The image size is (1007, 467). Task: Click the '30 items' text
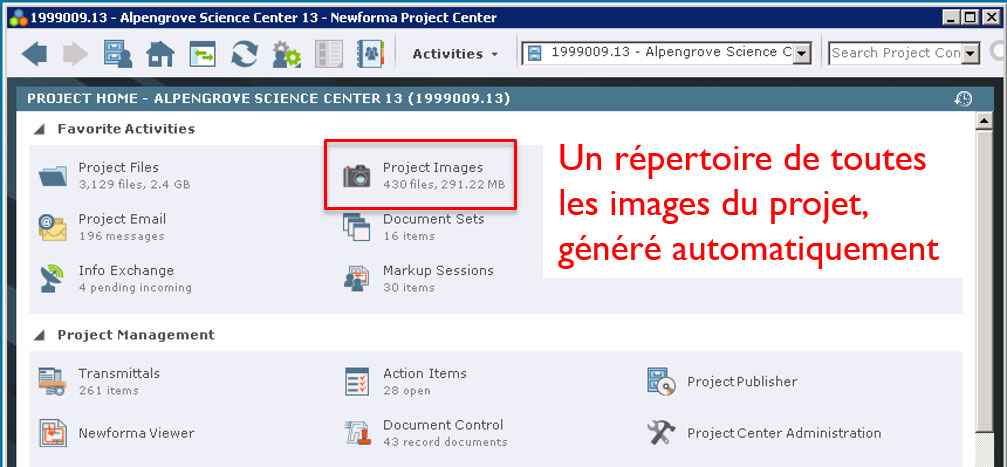point(409,287)
